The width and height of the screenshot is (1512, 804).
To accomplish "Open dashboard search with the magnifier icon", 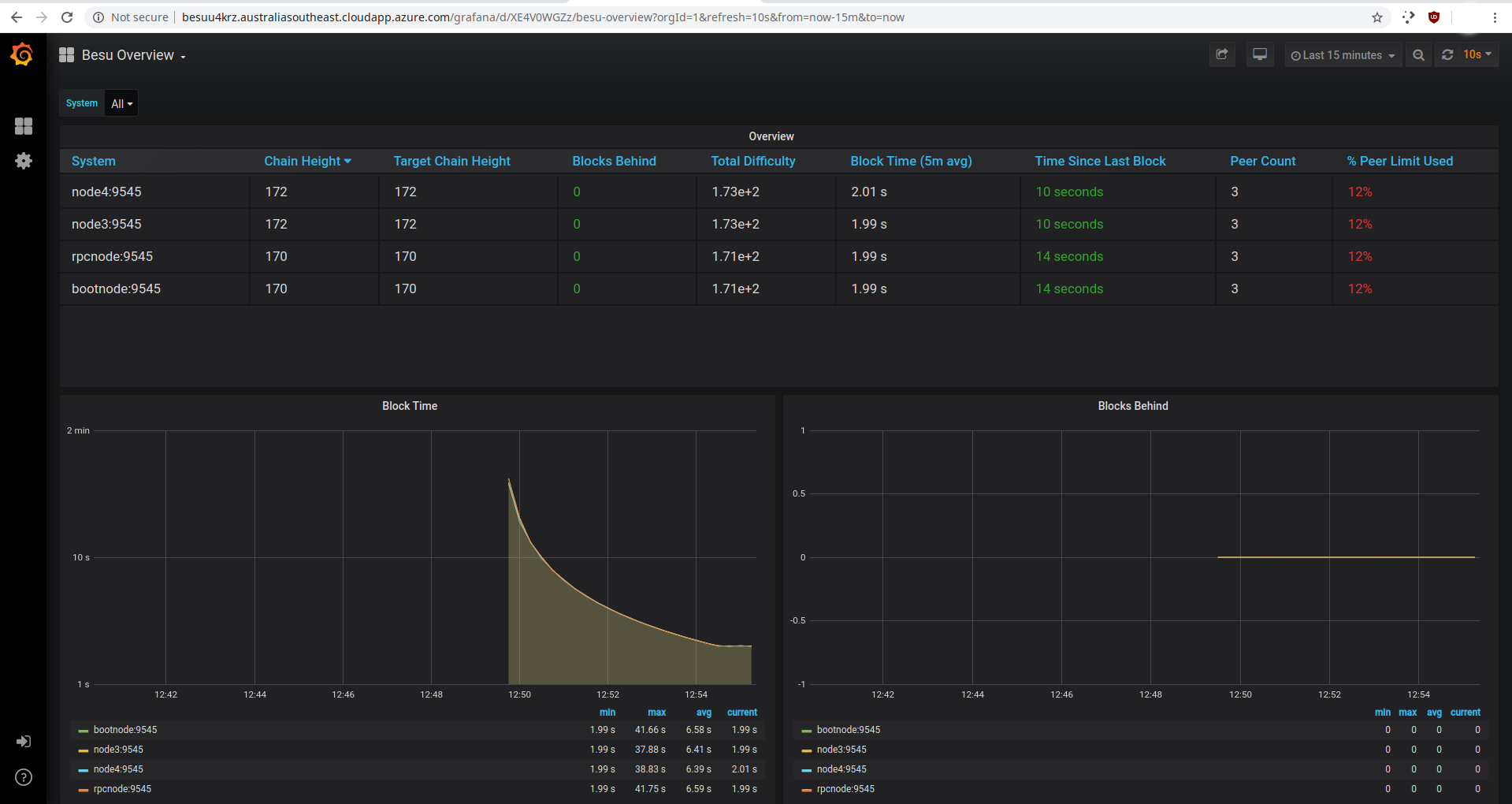I will (1418, 55).
